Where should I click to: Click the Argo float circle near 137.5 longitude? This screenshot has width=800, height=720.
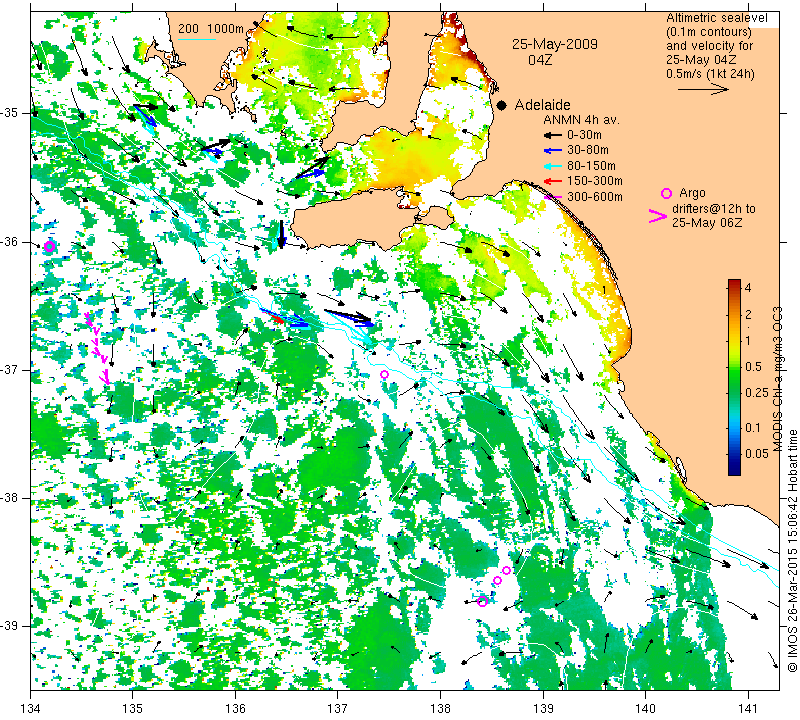(385, 375)
